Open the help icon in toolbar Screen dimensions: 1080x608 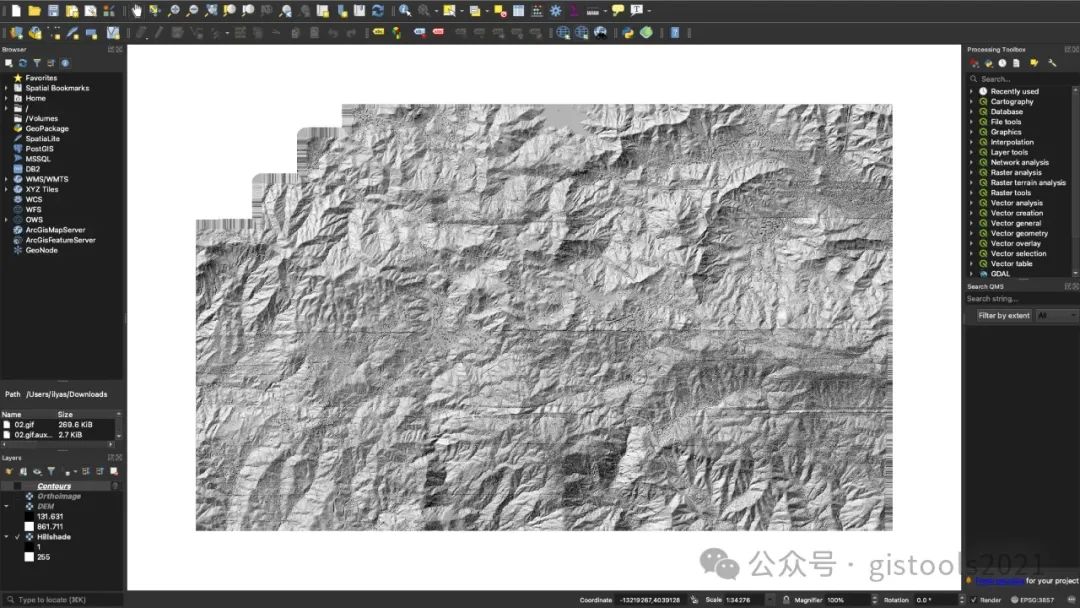click(675, 32)
